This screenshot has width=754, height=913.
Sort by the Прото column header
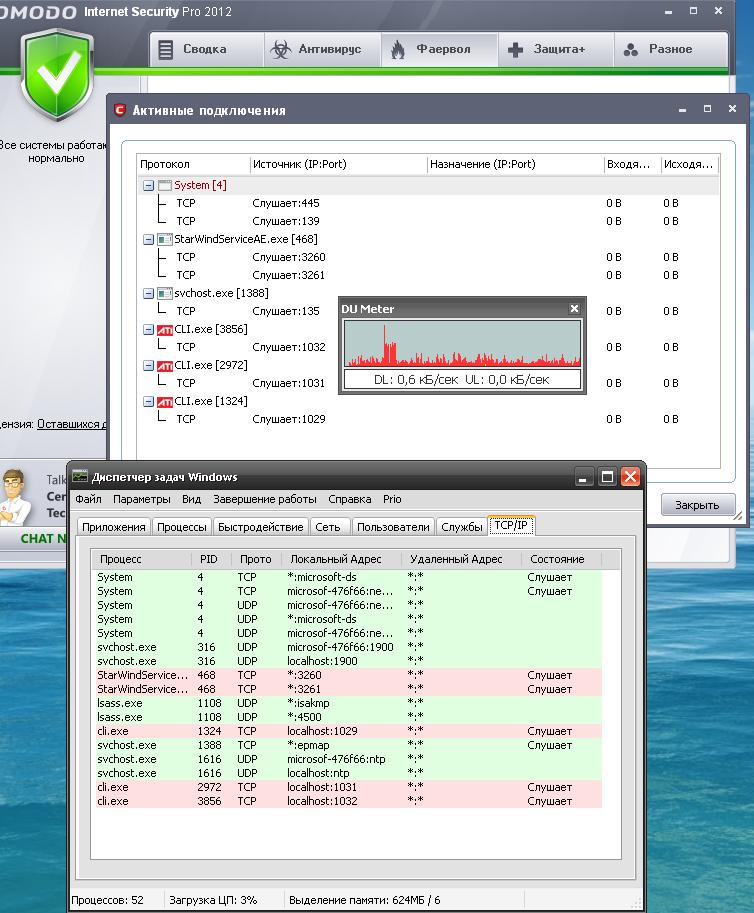(x=256, y=559)
